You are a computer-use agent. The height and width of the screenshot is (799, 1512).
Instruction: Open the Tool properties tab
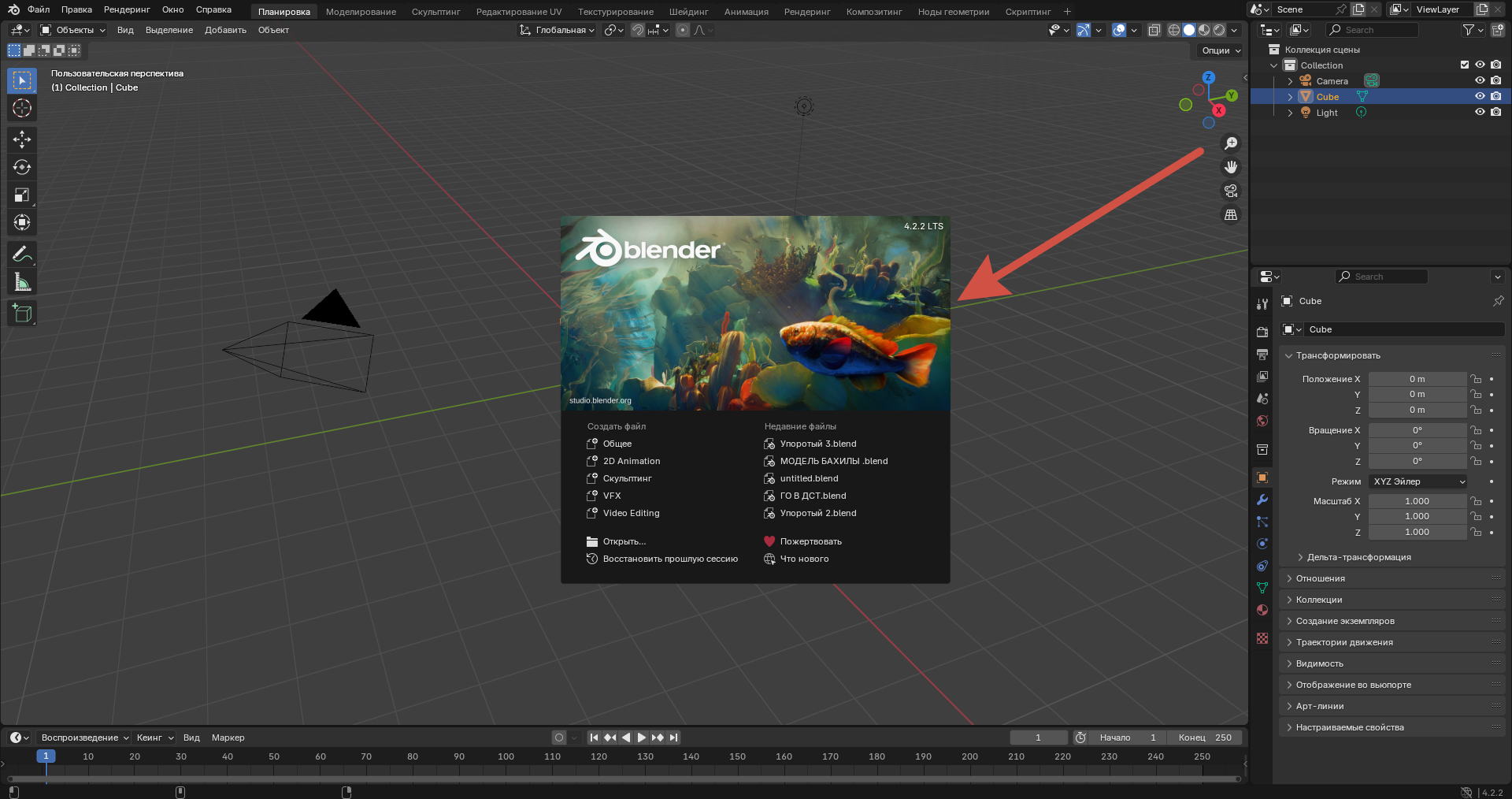[1262, 304]
